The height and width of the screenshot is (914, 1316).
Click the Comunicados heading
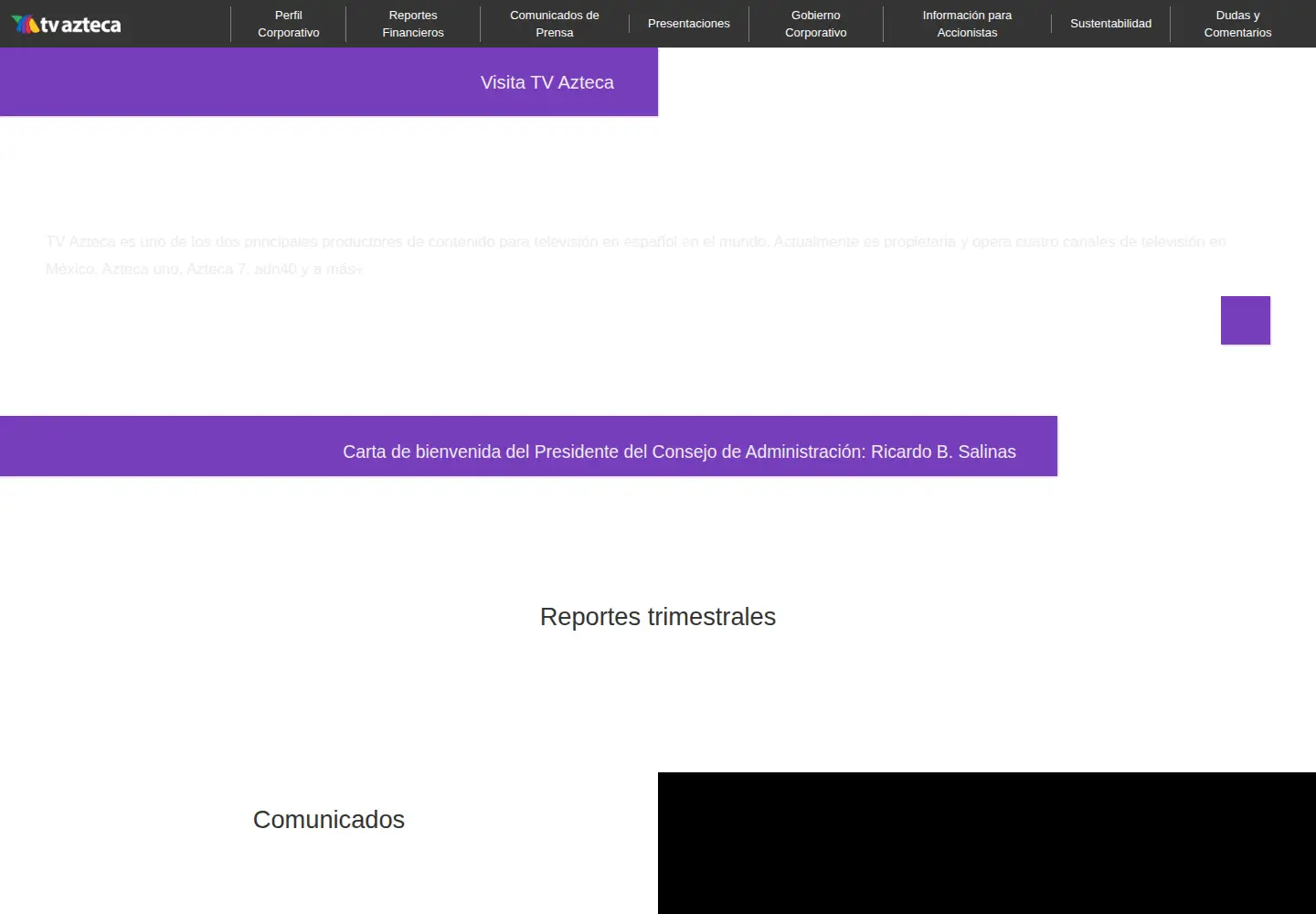[x=329, y=820]
